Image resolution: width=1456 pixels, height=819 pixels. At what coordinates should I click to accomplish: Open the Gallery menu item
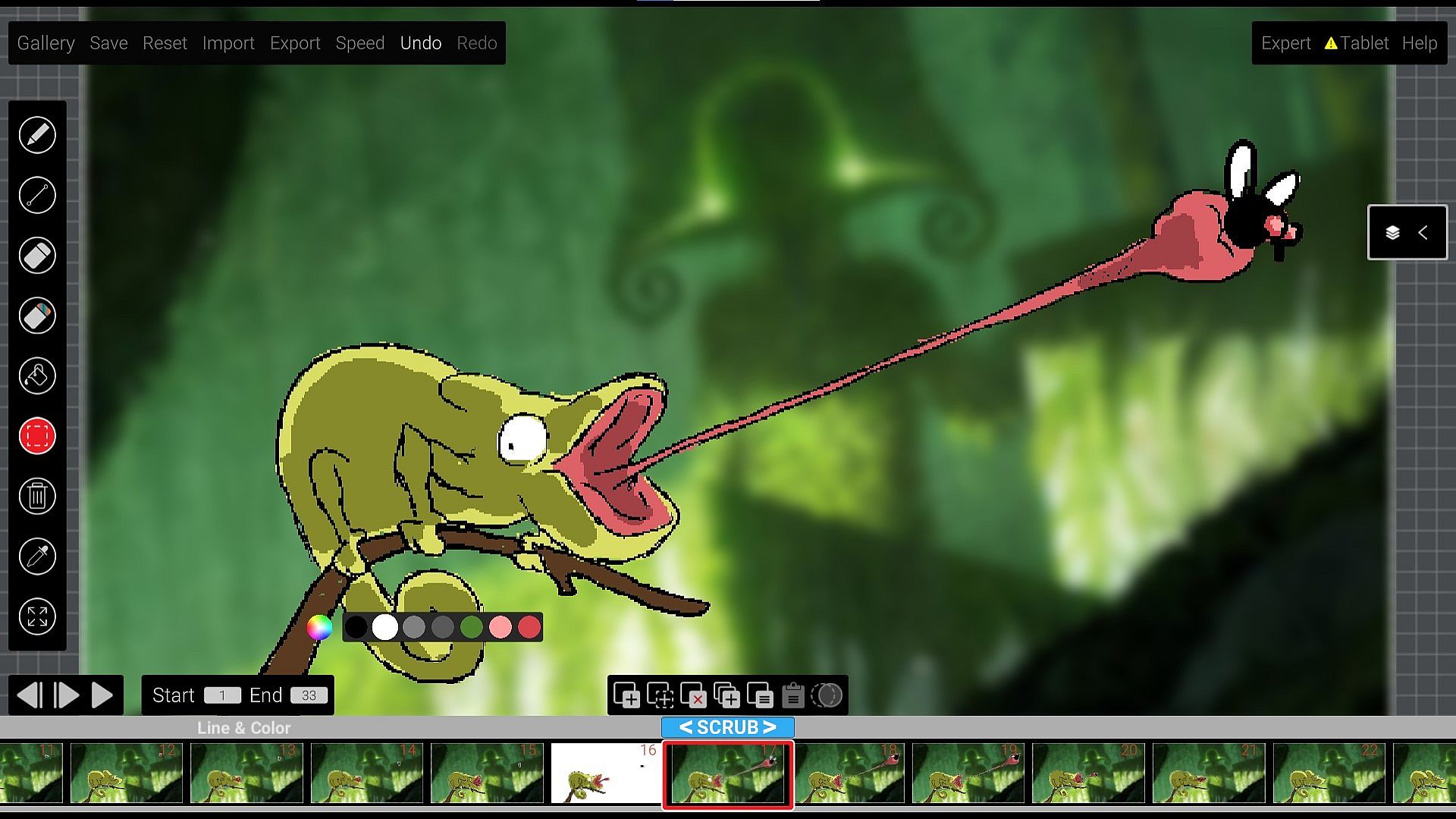(x=45, y=43)
